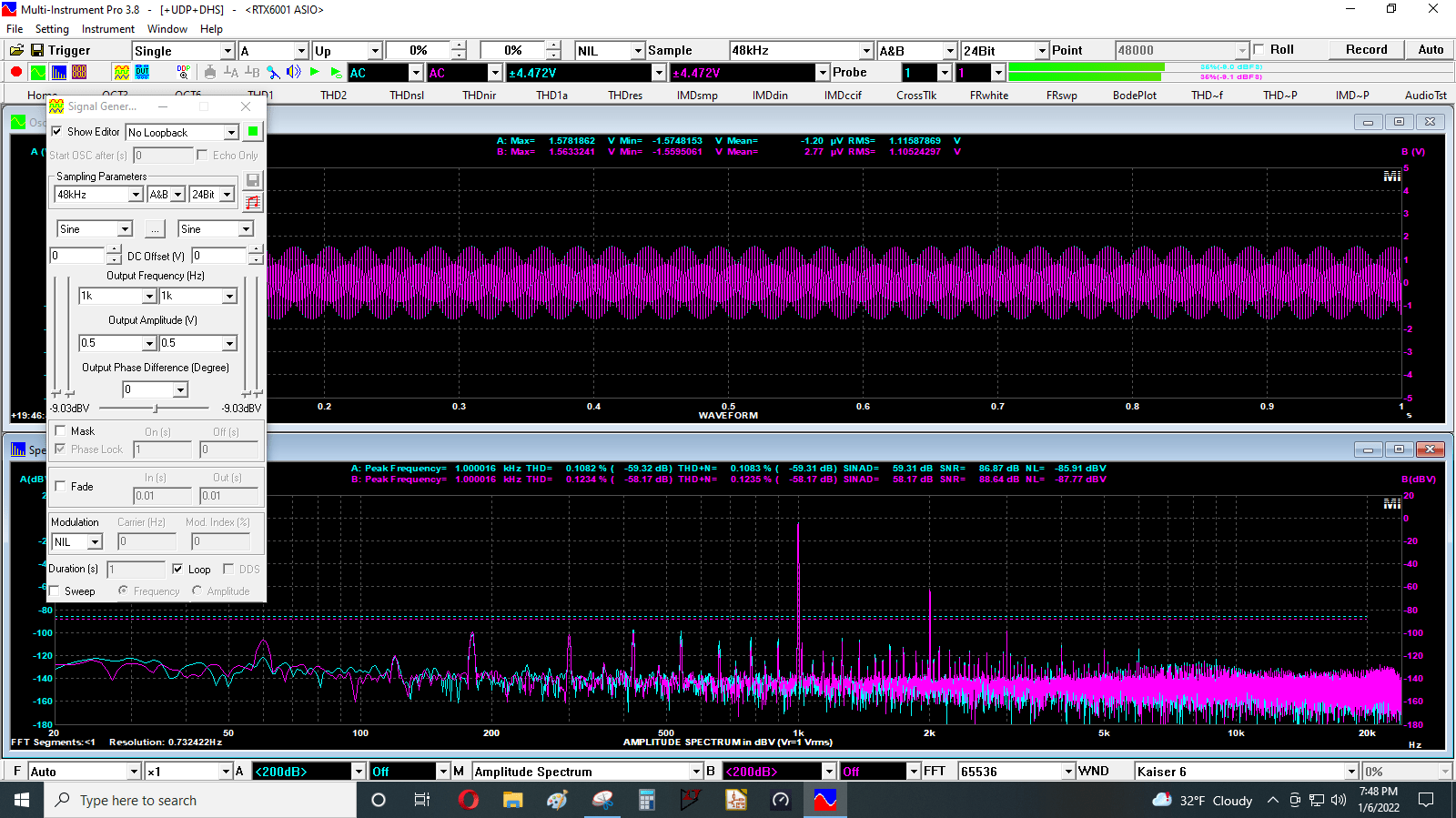Open the DUT device test plan icon

pos(142,73)
